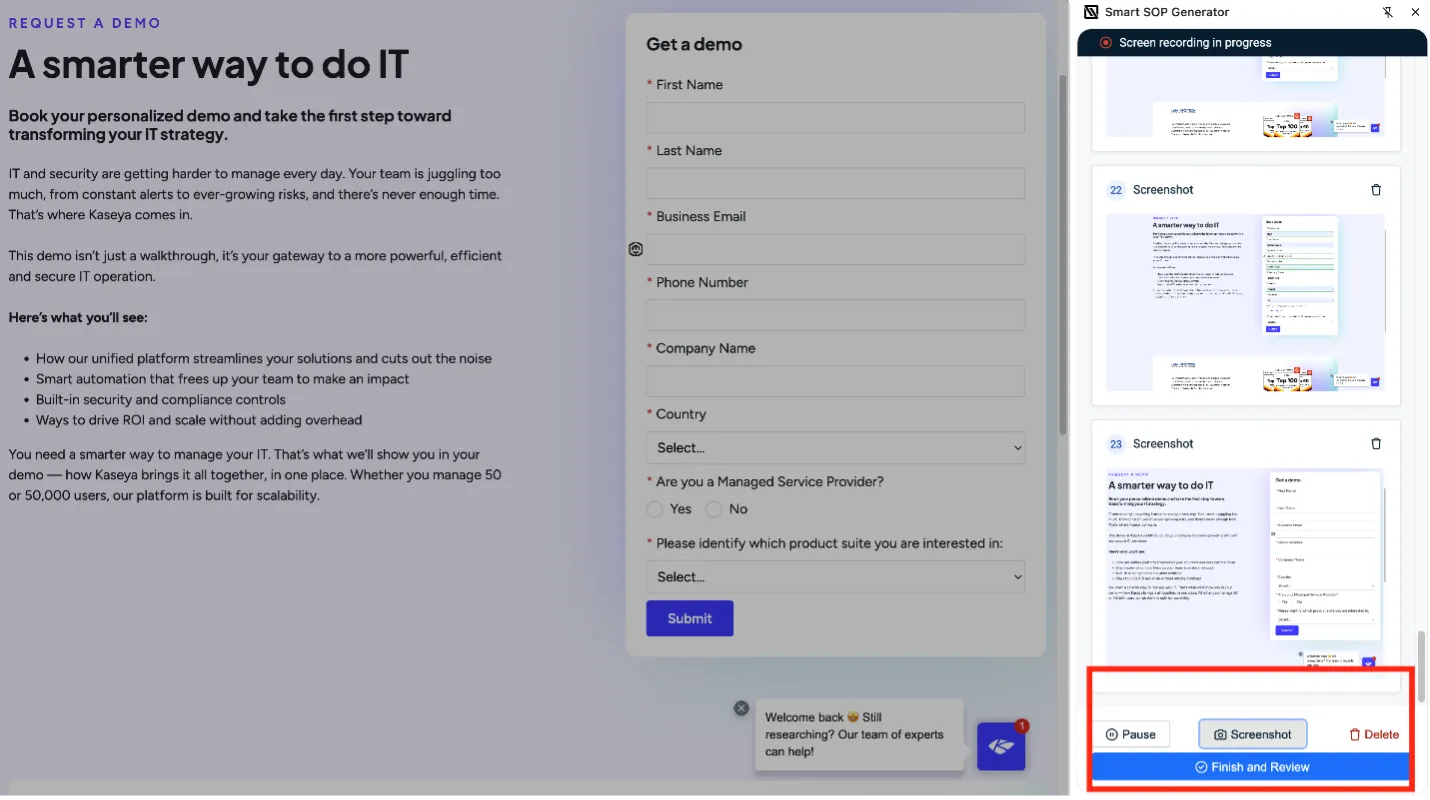
Task: Click the password manager icon beside Business Email
Action: (635, 249)
